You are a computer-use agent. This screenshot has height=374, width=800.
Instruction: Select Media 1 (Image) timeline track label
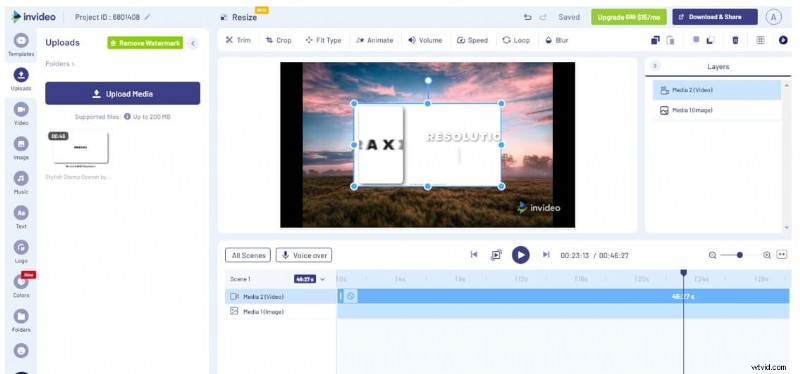(281, 311)
